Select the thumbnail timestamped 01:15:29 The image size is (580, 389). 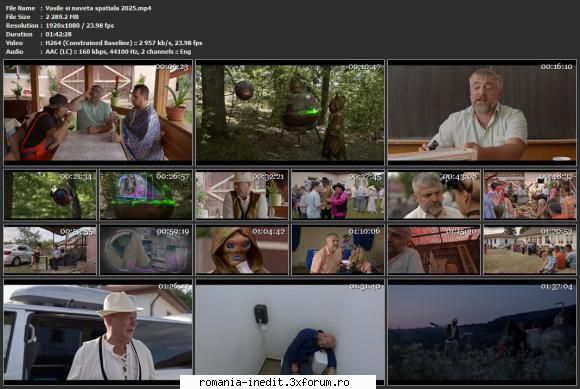(434, 250)
